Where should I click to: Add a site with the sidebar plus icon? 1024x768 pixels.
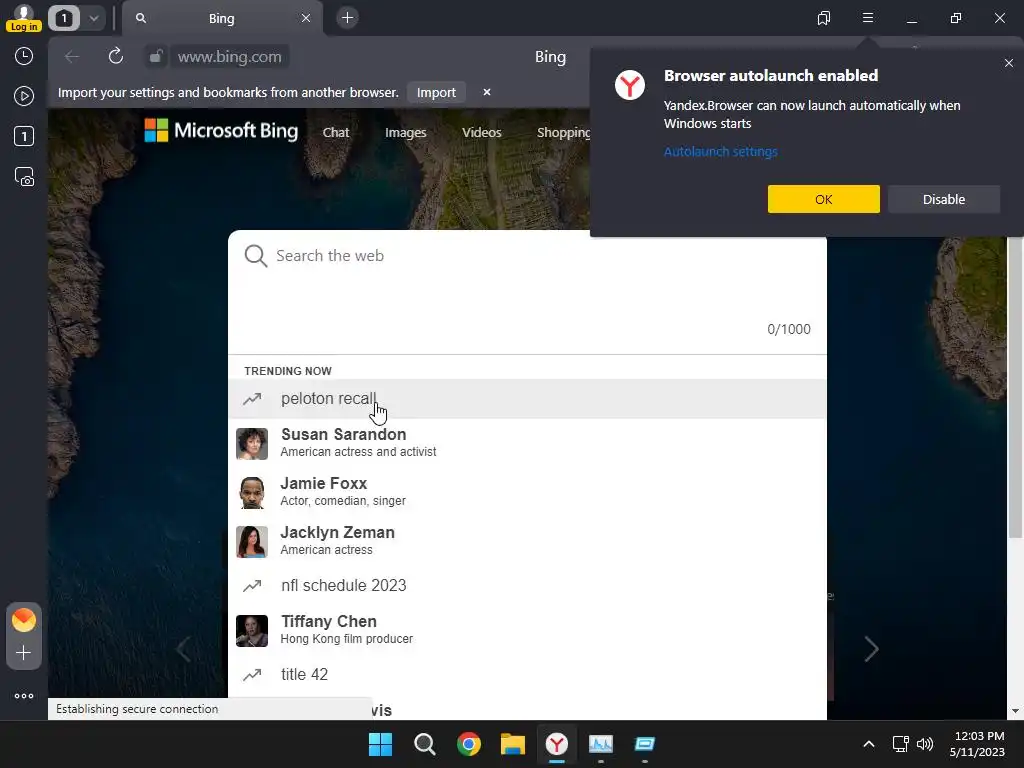pos(24,652)
